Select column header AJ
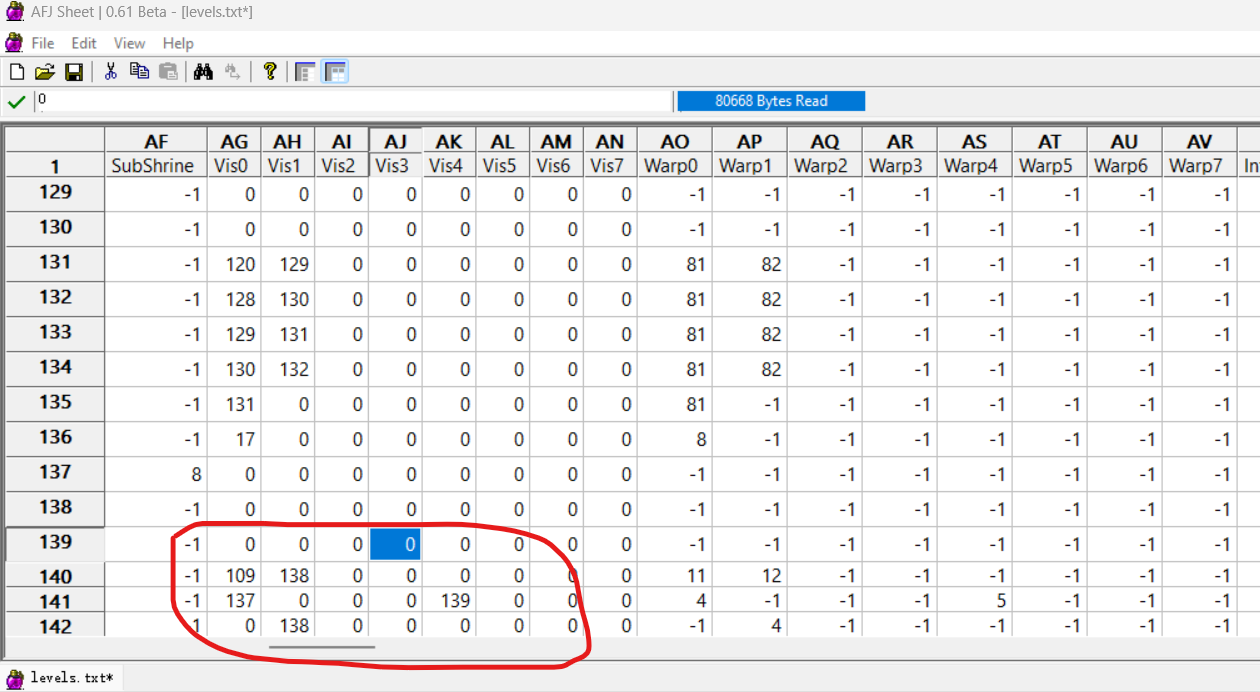The image size is (1260, 692). click(x=396, y=141)
